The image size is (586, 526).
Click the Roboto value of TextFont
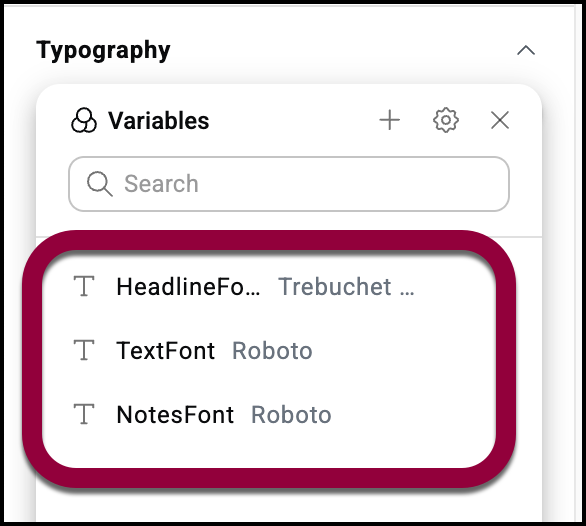pyautogui.click(x=272, y=351)
